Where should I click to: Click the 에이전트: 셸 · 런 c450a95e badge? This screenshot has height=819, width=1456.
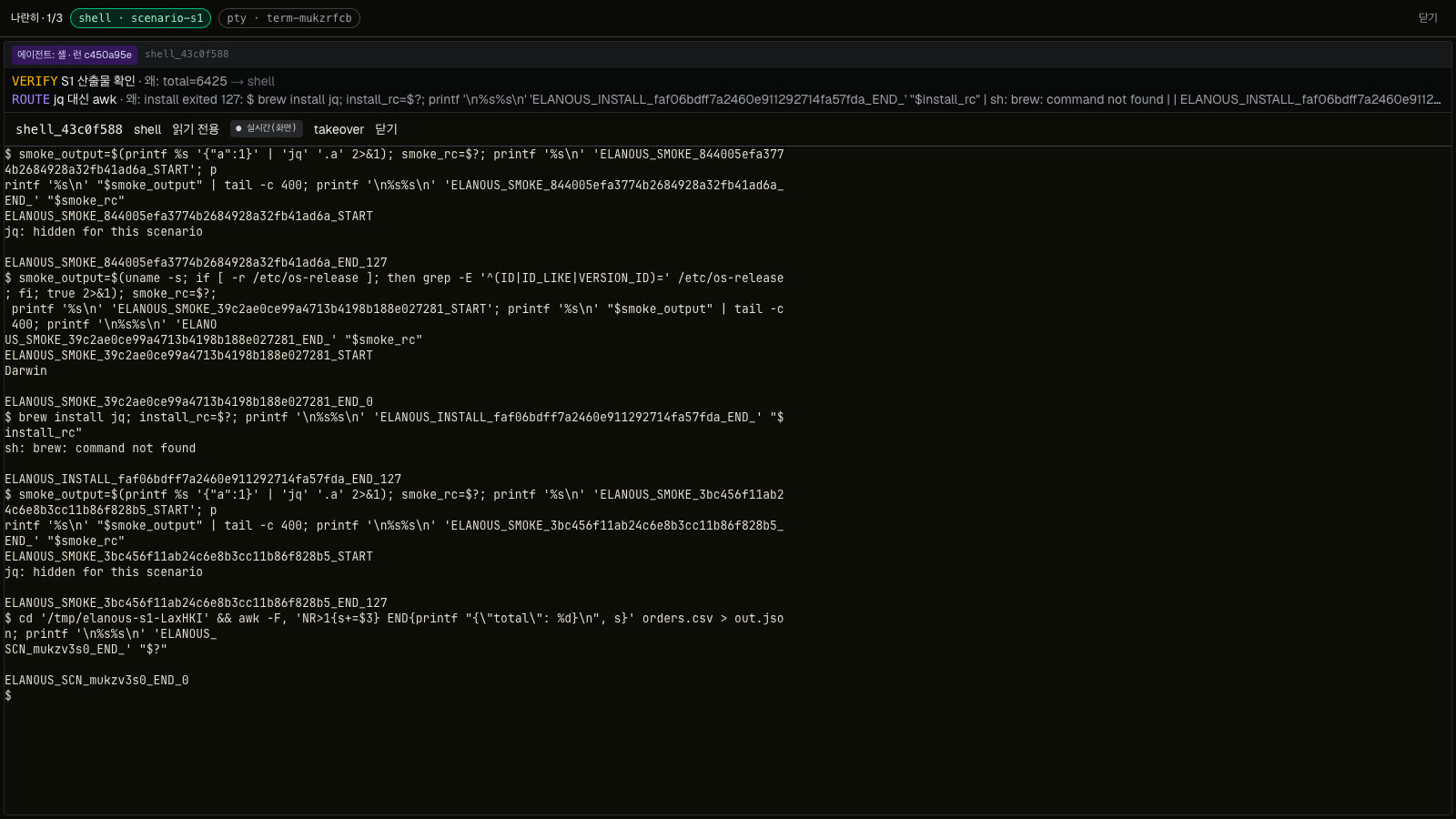pyautogui.click(x=75, y=55)
